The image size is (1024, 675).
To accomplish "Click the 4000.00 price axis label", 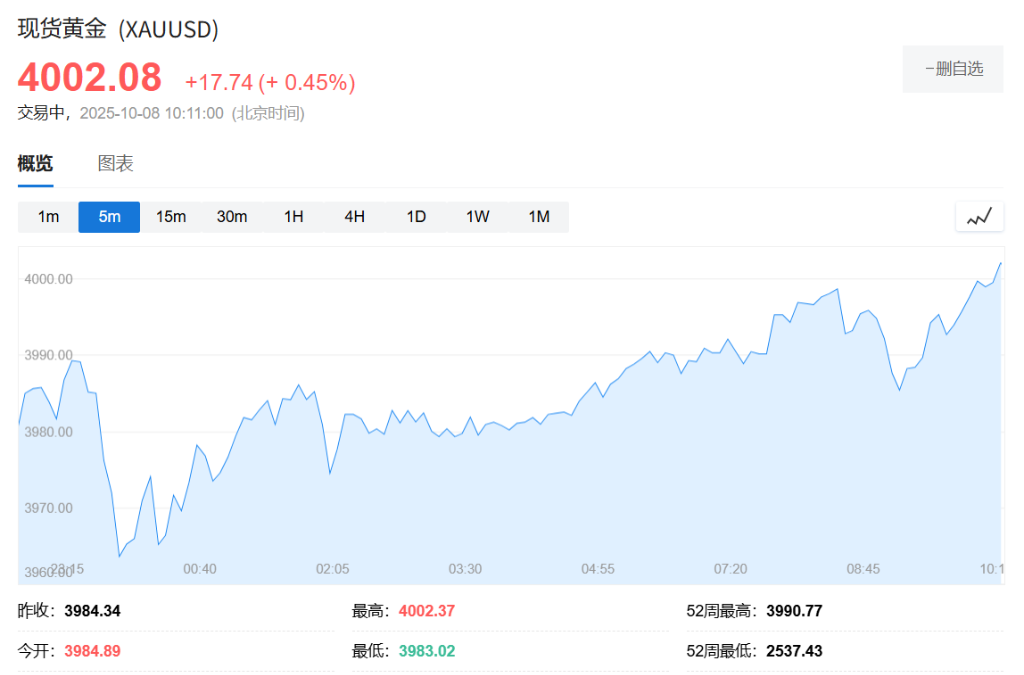I will coord(48,279).
